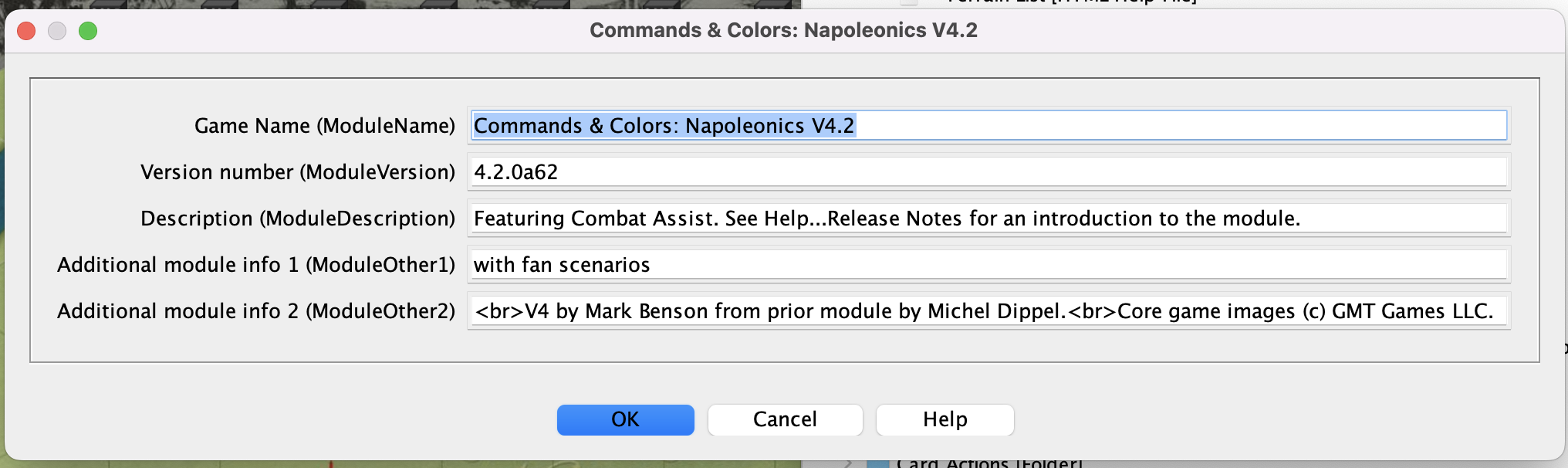Click the Description (ModuleDescription) label
The image size is (1568, 468).
[298, 219]
